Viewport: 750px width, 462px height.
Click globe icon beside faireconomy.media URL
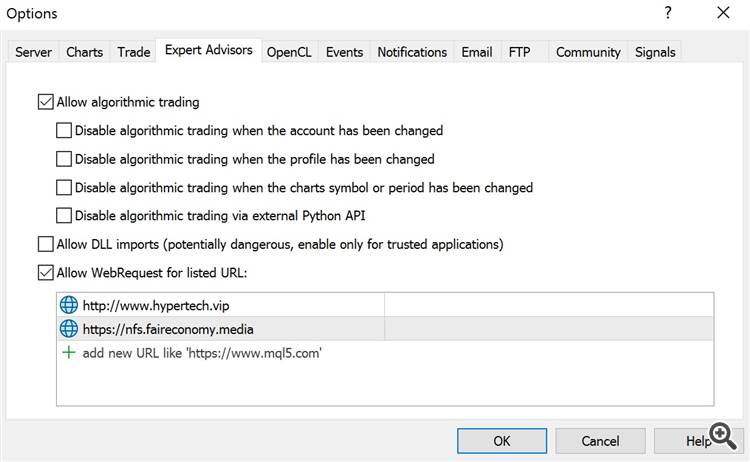click(69, 328)
